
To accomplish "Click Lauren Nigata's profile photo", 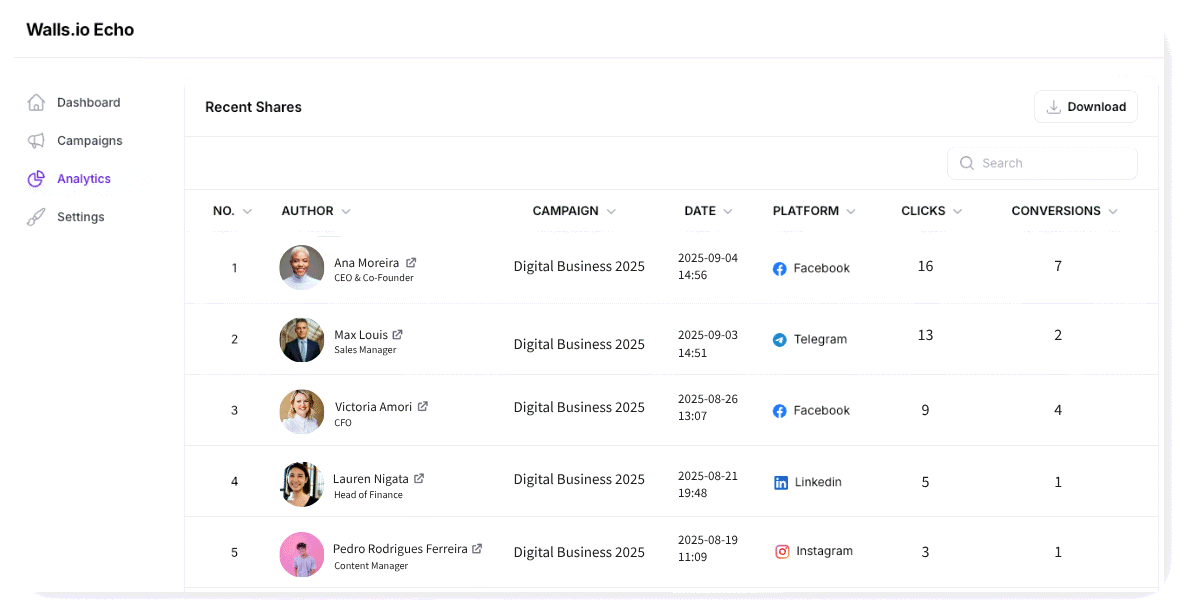I will [x=302, y=484].
